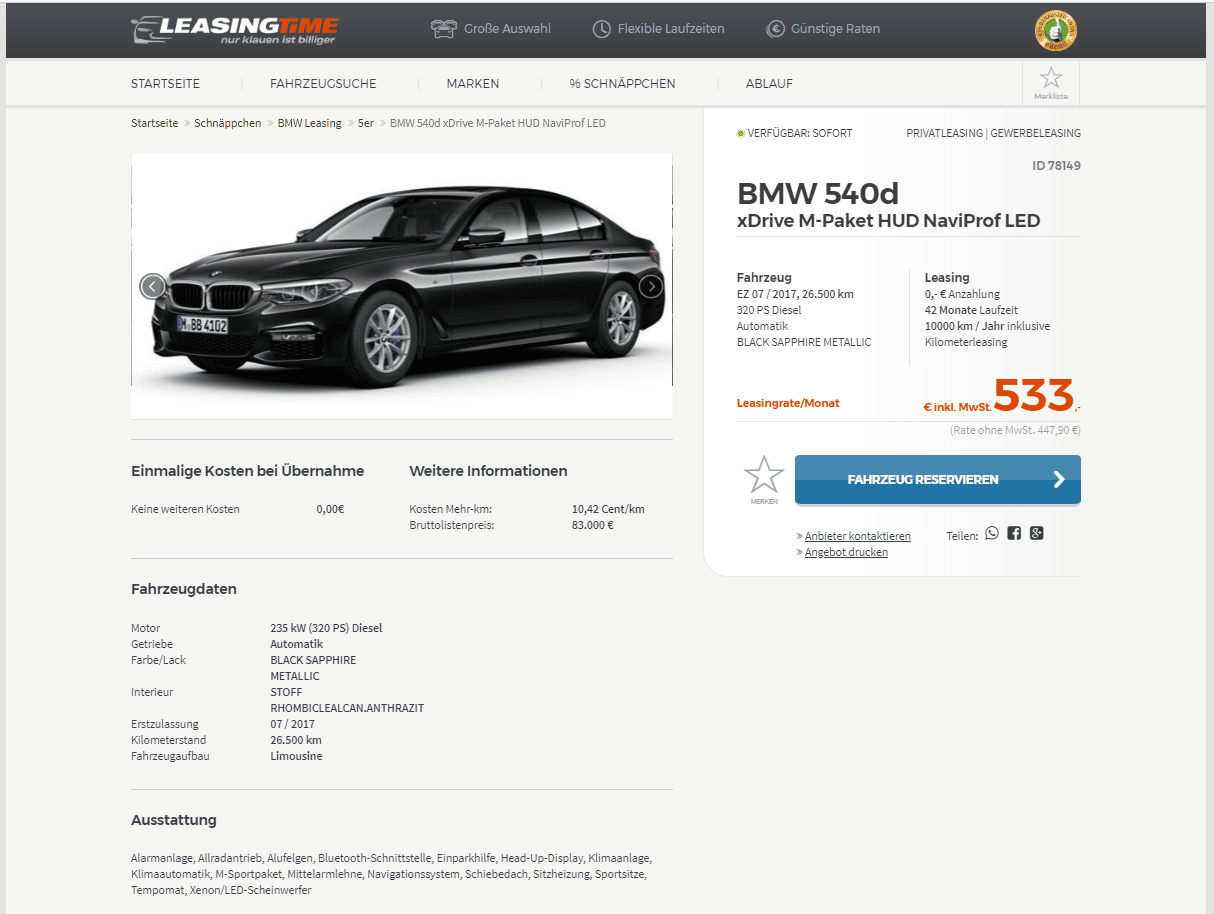This screenshot has height=914, width=1214.
Task: Click the FAHRZEUG RESERVIEREN button
Action: pyautogui.click(x=938, y=480)
